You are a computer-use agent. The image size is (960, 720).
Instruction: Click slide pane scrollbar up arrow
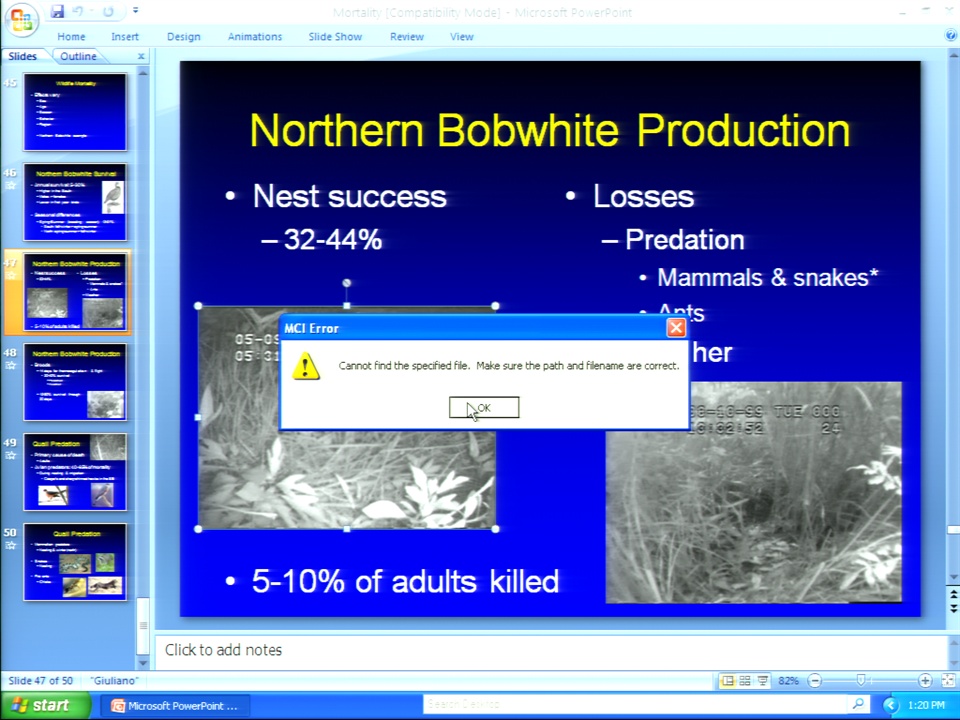tap(143, 73)
